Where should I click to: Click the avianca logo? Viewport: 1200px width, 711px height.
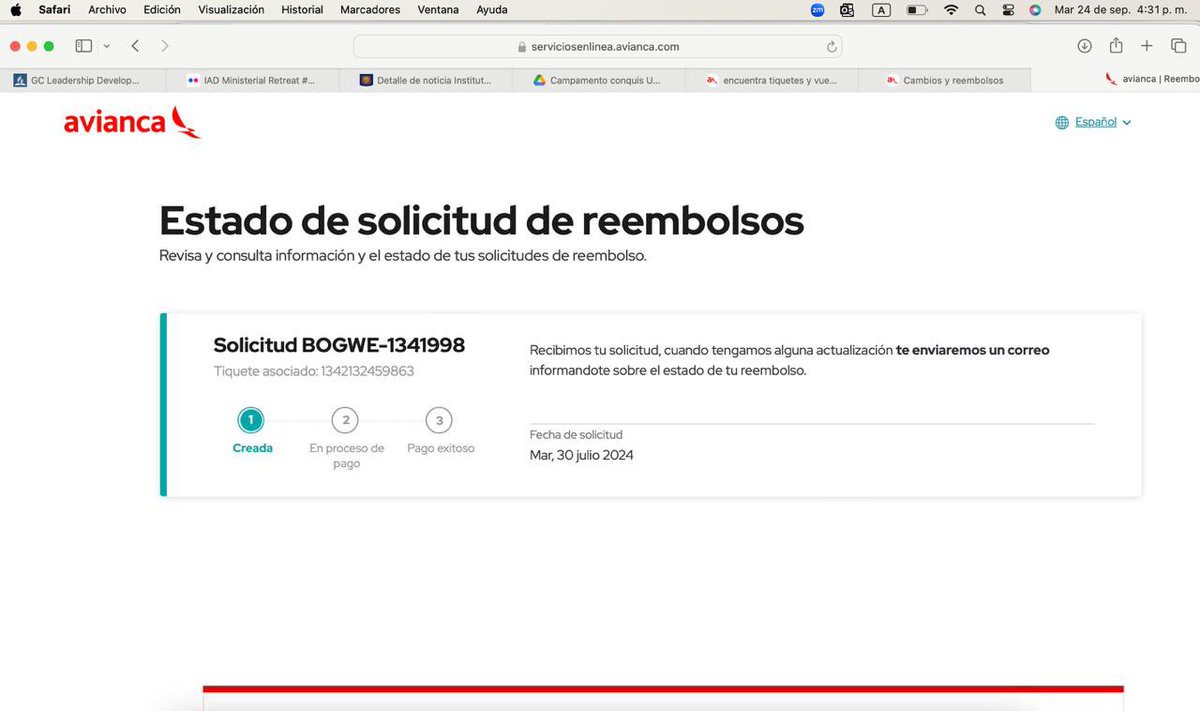click(x=131, y=122)
